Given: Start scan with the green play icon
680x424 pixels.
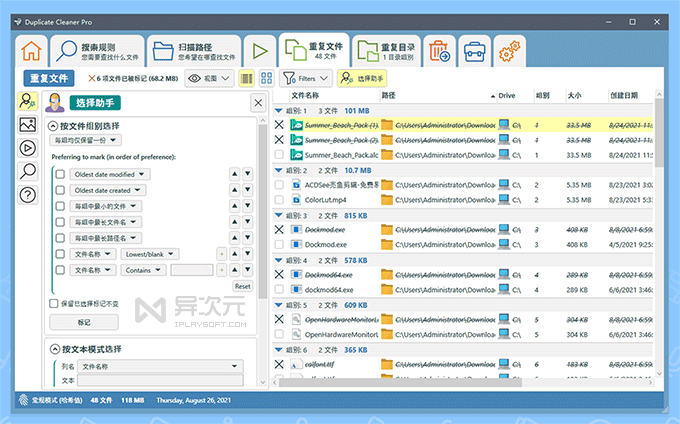Looking at the screenshot, I should [x=260, y=51].
